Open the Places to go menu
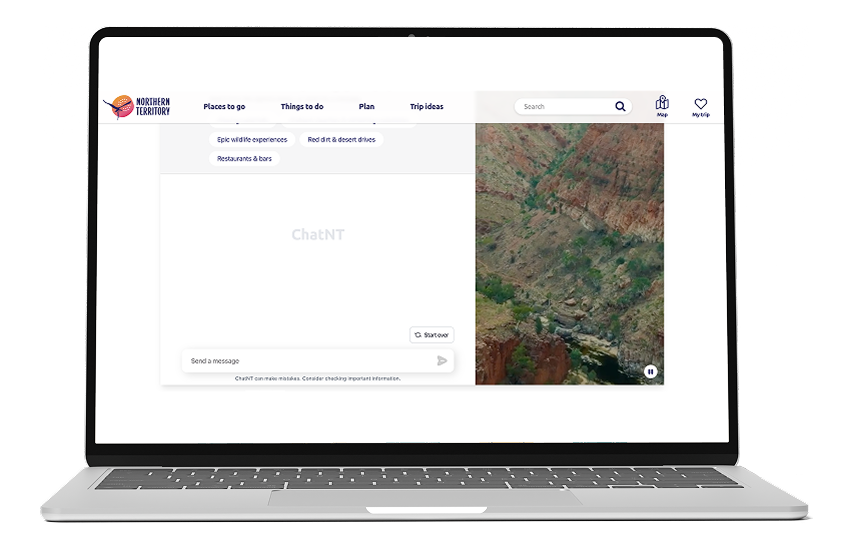The width and height of the screenshot is (855, 548). click(x=224, y=106)
